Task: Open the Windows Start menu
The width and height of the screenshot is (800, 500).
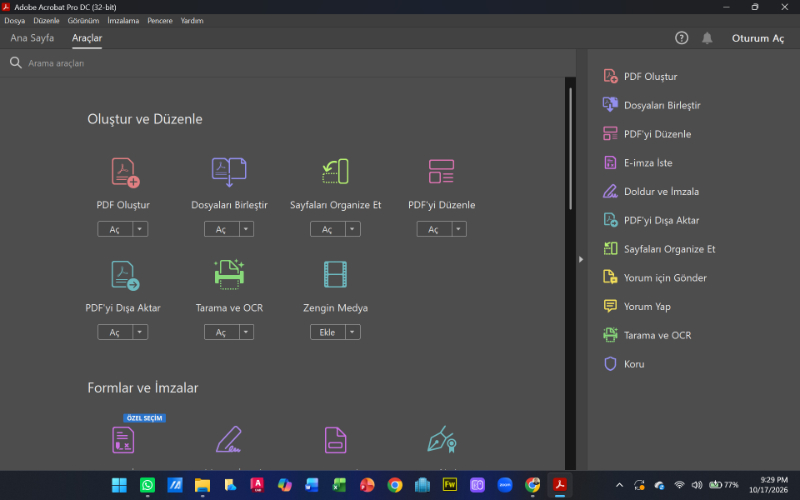Action: pos(119,485)
